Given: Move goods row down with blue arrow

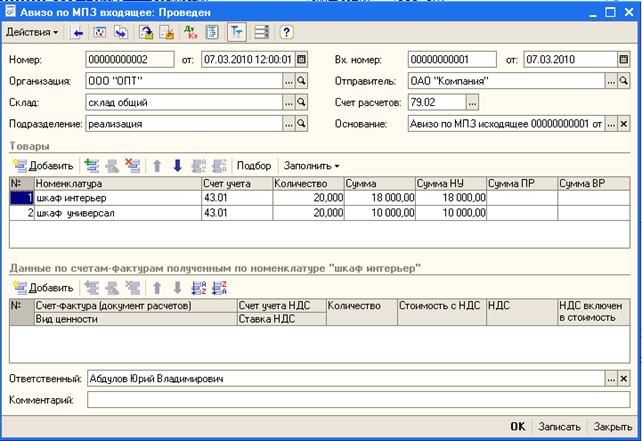Looking at the screenshot, I should pyautogui.click(x=178, y=166).
